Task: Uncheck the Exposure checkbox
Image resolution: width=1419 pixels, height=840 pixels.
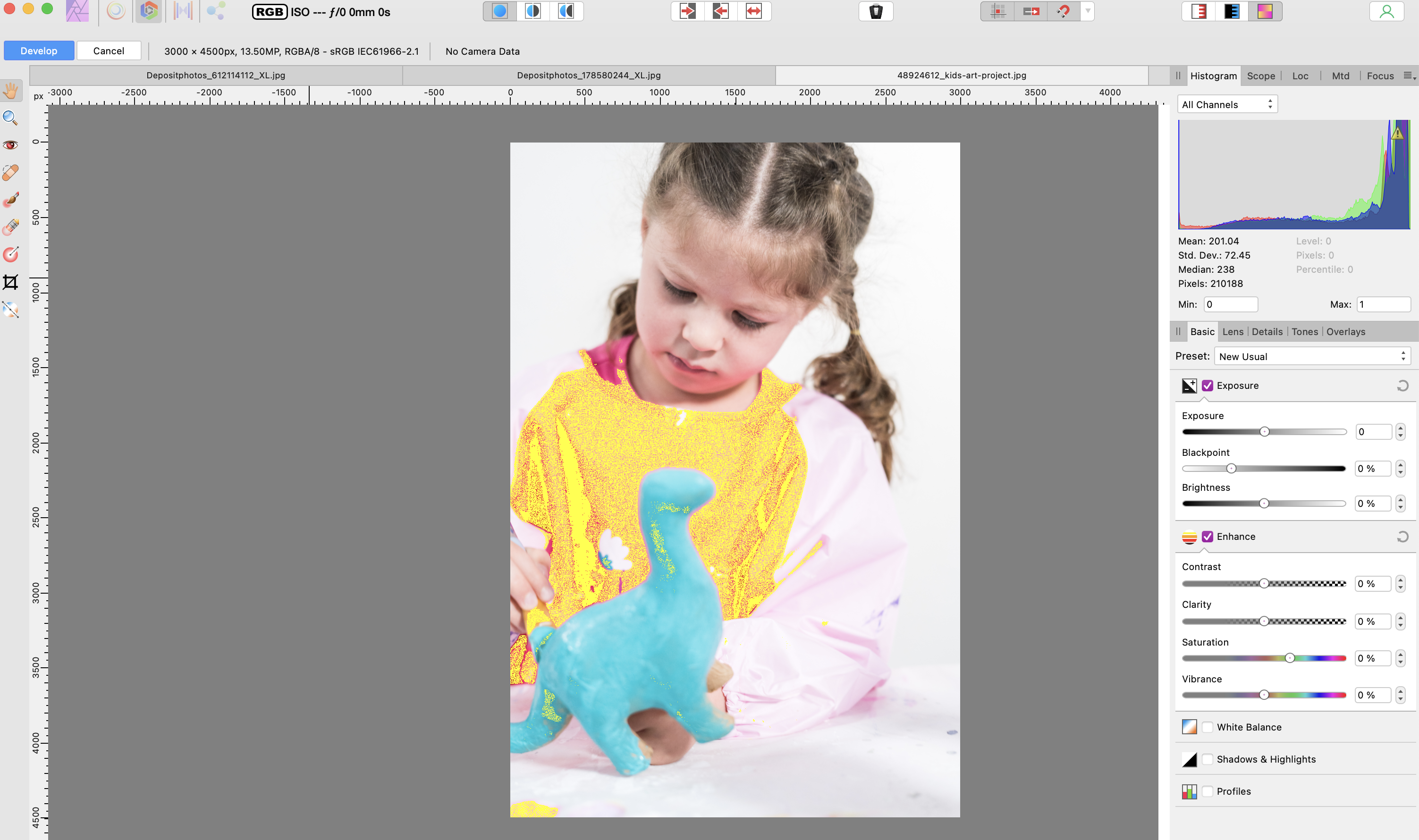Action: (x=1207, y=386)
